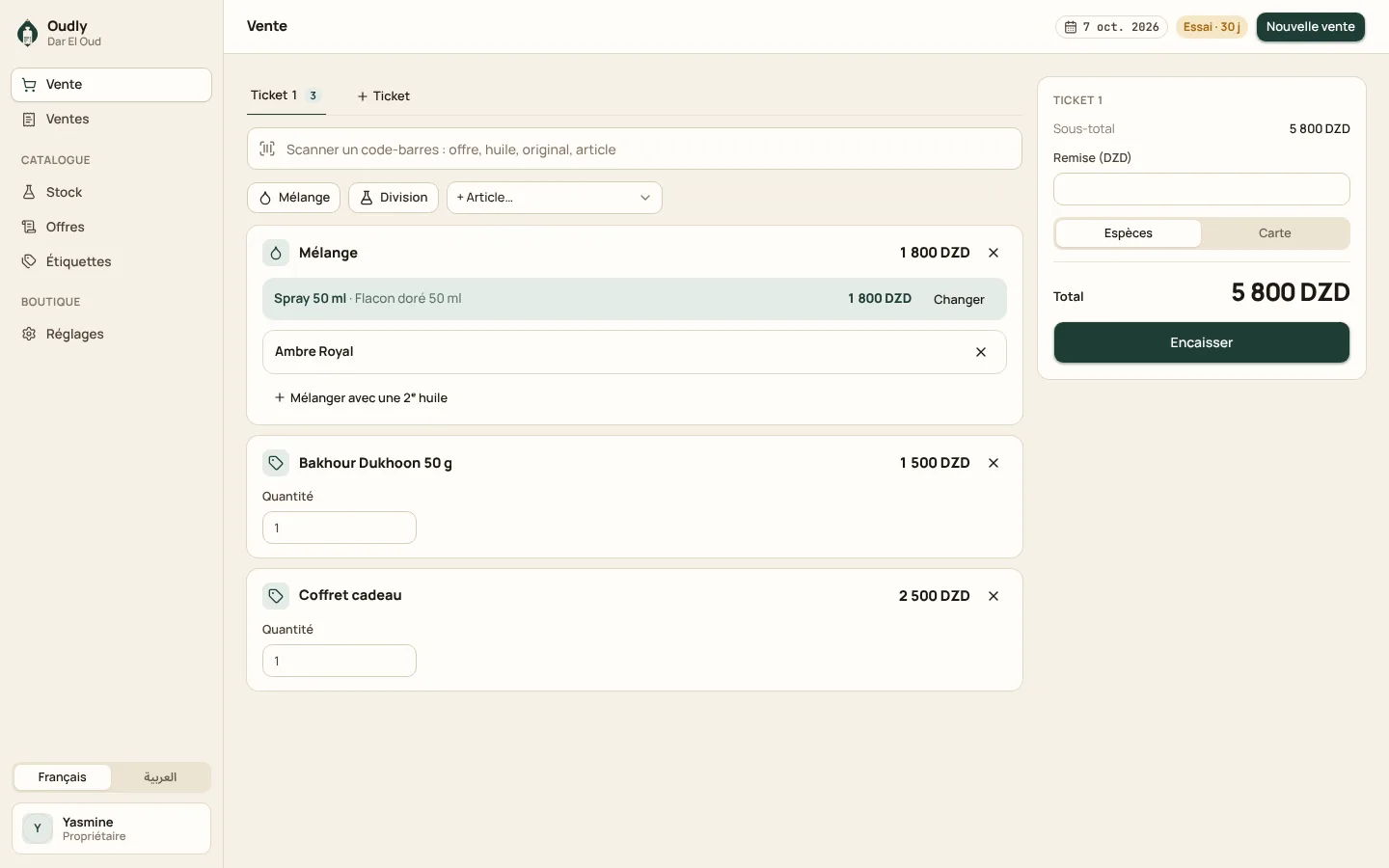Click the Ambre Royal oil name
This screenshot has width=1389, height=868.
coord(314,352)
